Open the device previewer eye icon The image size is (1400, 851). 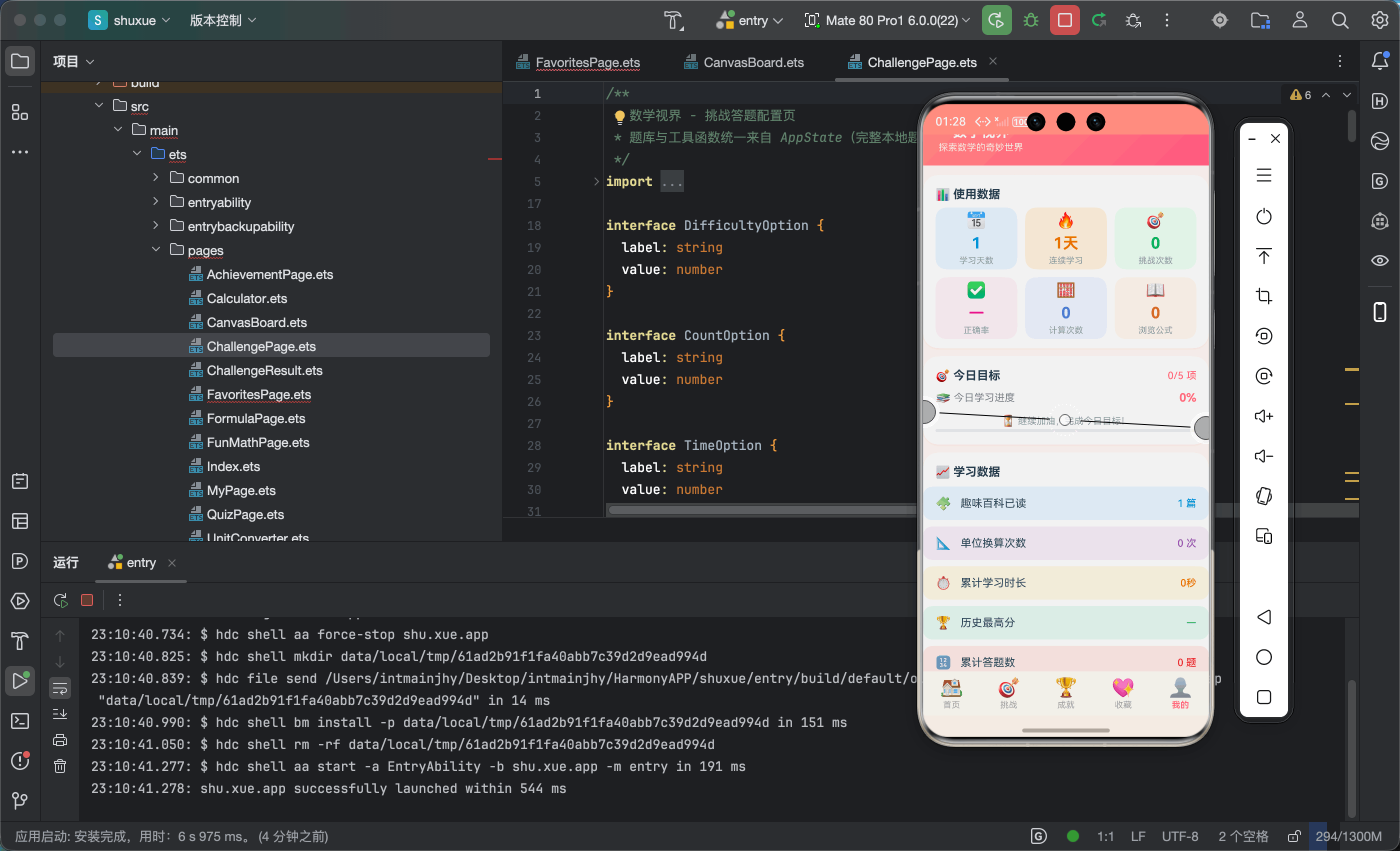(x=1379, y=260)
